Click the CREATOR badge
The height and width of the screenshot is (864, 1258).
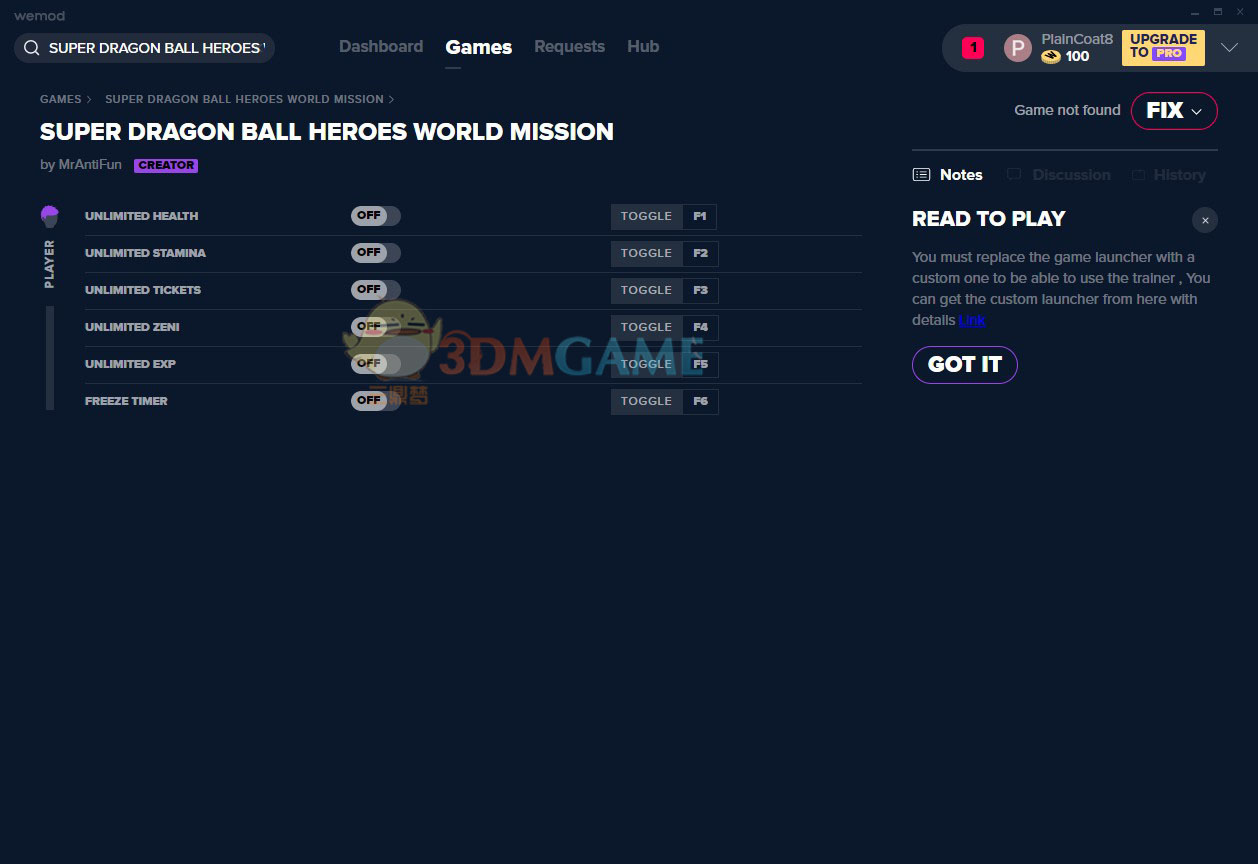pyautogui.click(x=166, y=166)
